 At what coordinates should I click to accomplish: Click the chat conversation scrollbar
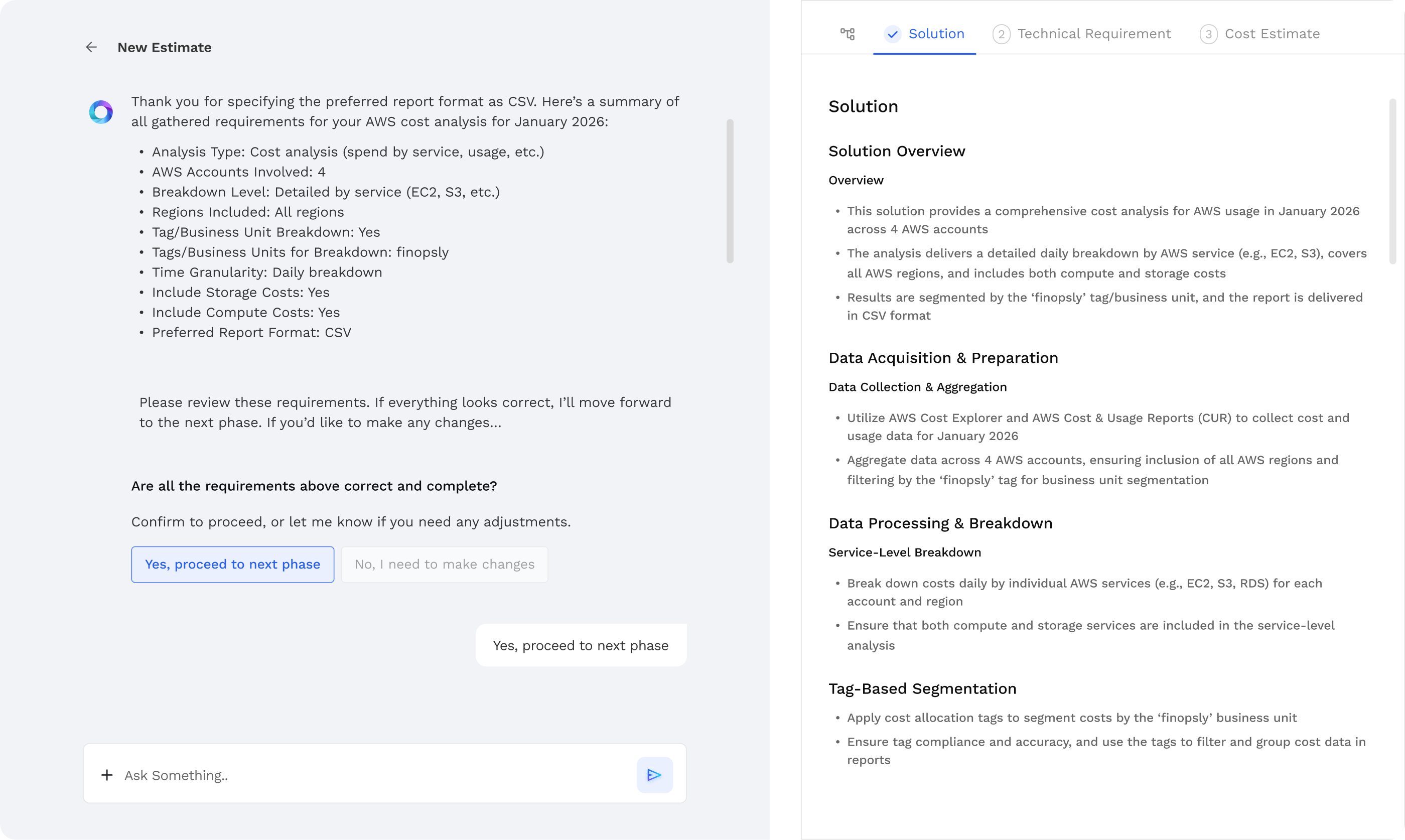(730, 191)
